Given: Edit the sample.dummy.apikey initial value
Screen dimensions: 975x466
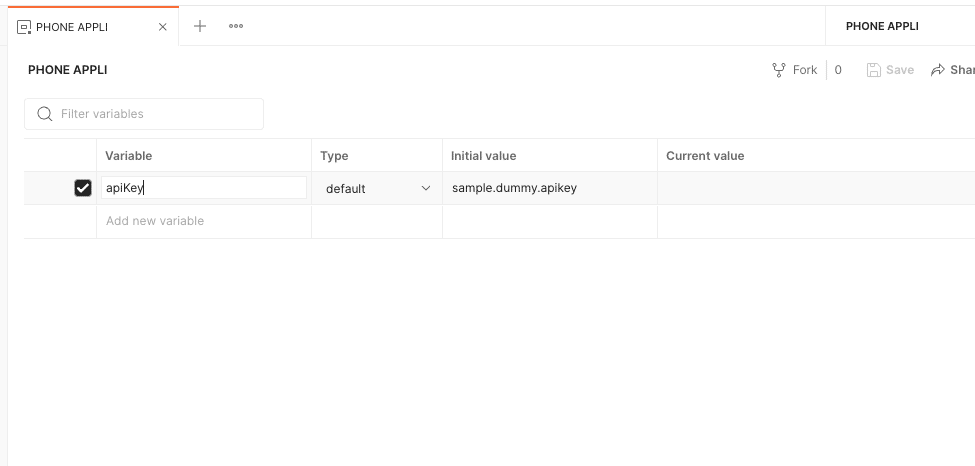Looking at the screenshot, I should point(514,188).
